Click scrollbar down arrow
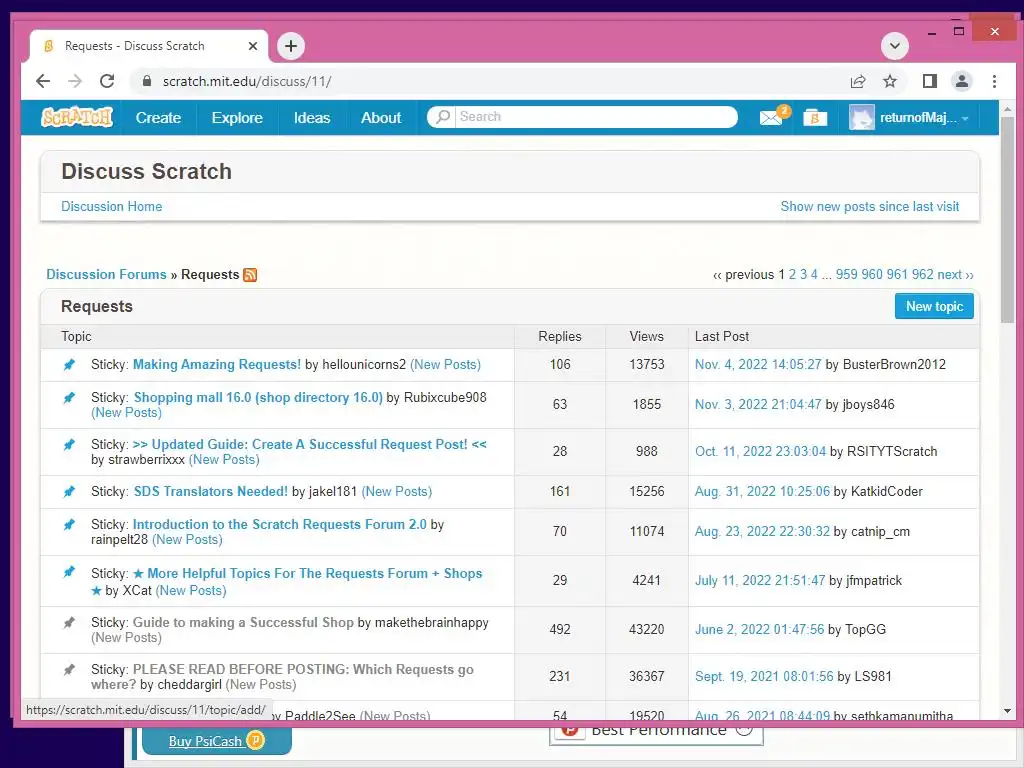This screenshot has height=768, width=1024. [1006, 711]
